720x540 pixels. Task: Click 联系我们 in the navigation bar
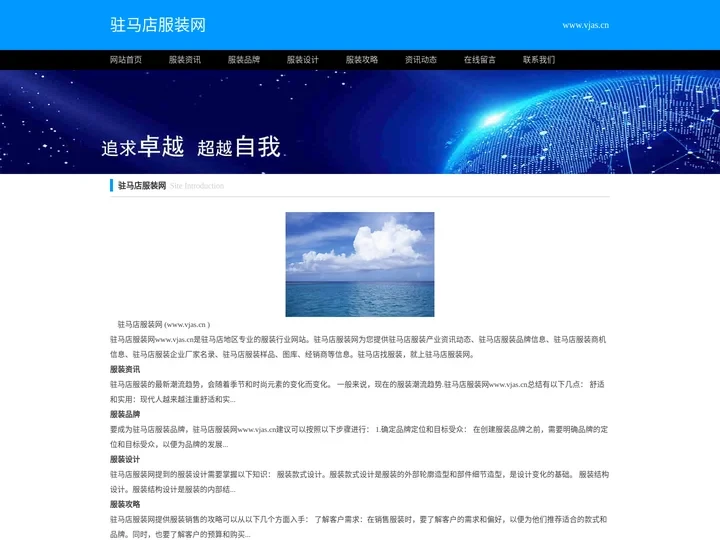click(x=539, y=60)
